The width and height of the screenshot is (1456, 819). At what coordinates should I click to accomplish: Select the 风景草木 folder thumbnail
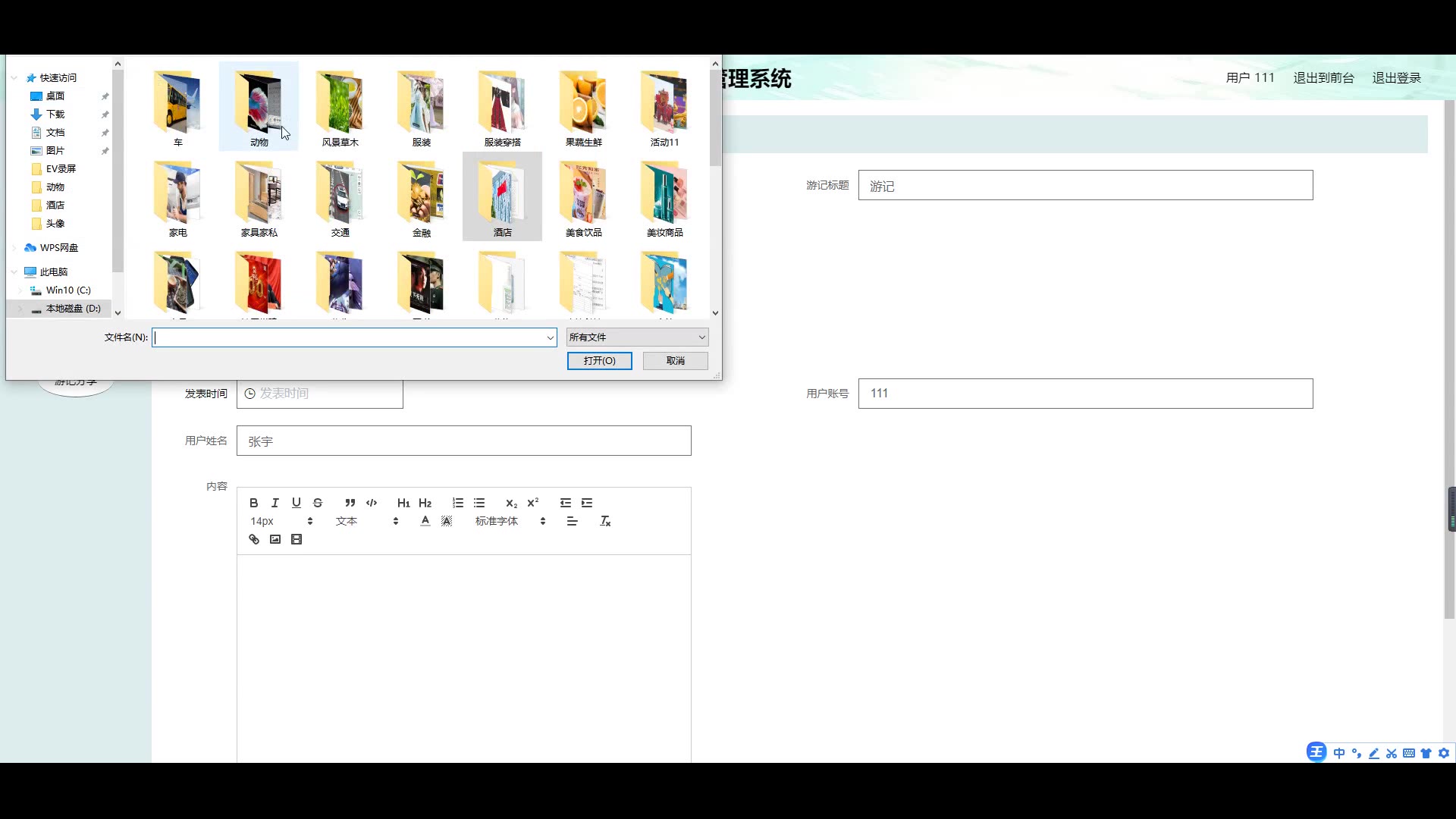click(x=340, y=107)
